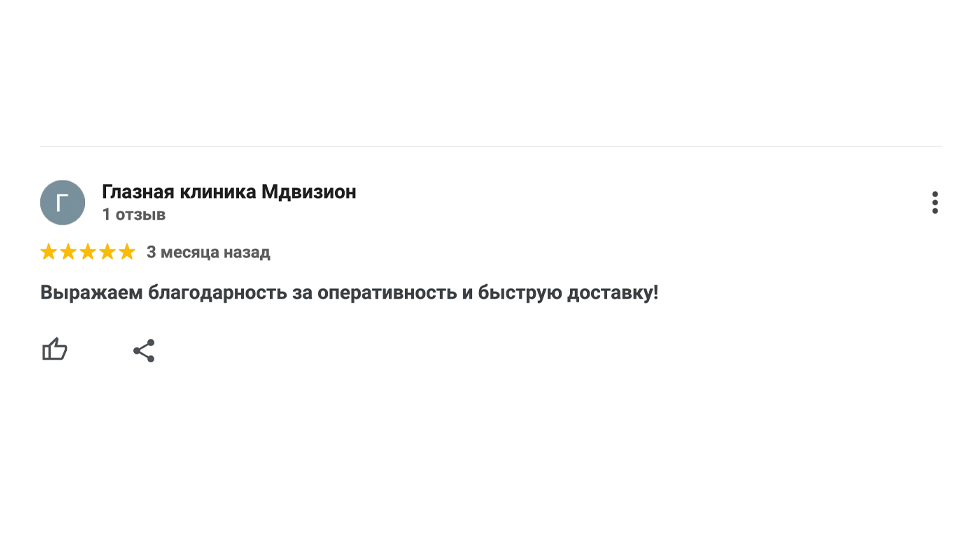The width and height of the screenshot is (960, 540).
Task: Click the word 'оперативность' in review
Action: tap(387, 293)
